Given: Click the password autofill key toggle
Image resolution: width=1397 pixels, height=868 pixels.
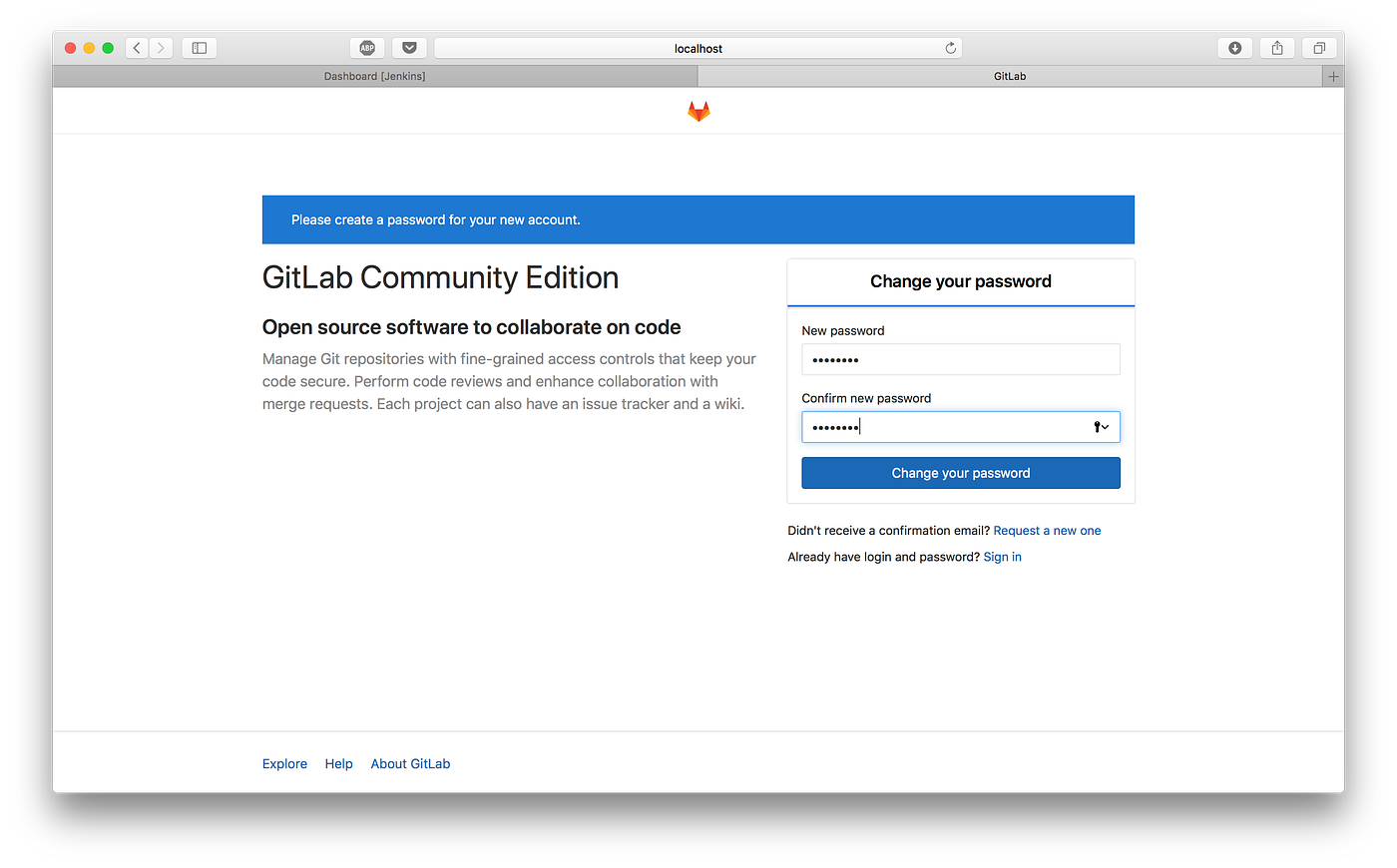Looking at the screenshot, I should [1096, 426].
